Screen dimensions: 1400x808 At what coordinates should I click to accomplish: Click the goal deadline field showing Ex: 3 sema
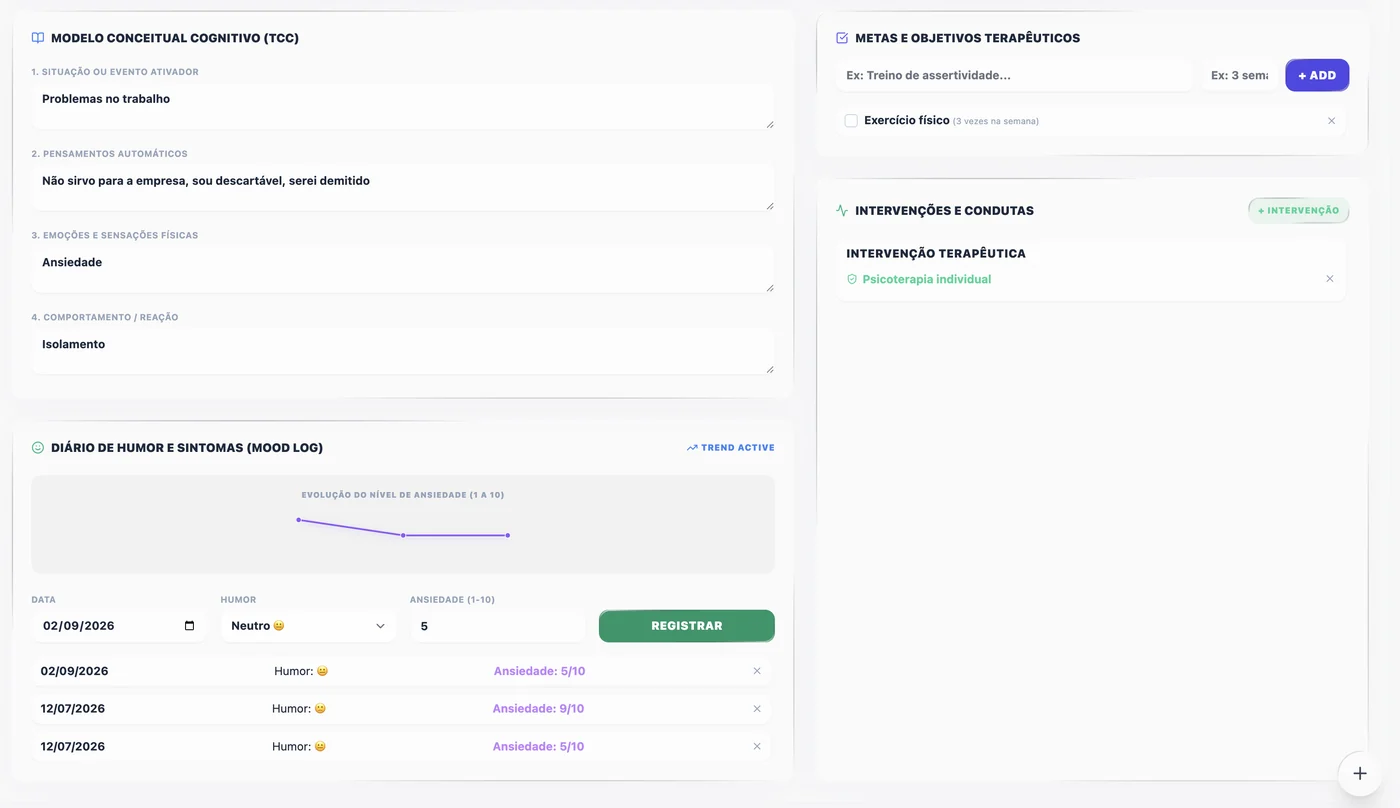pyautogui.click(x=1239, y=75)
